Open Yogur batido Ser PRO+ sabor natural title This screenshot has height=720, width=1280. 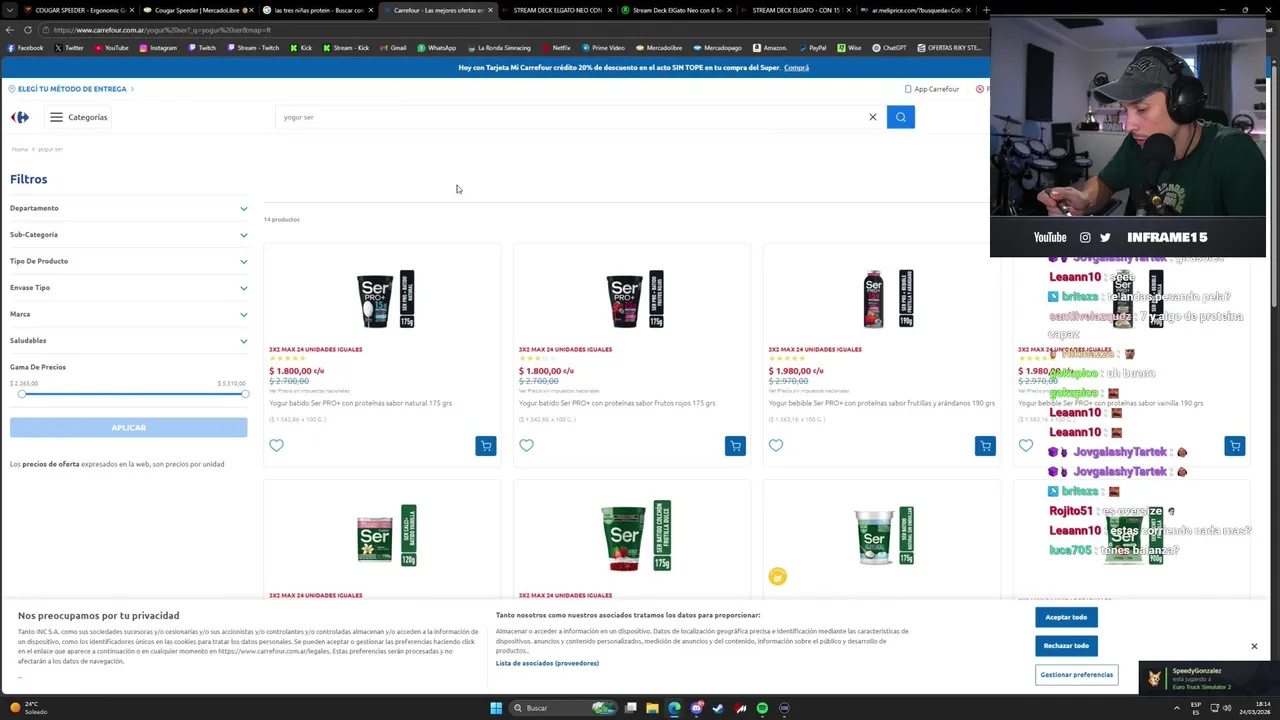click(360, 403)
